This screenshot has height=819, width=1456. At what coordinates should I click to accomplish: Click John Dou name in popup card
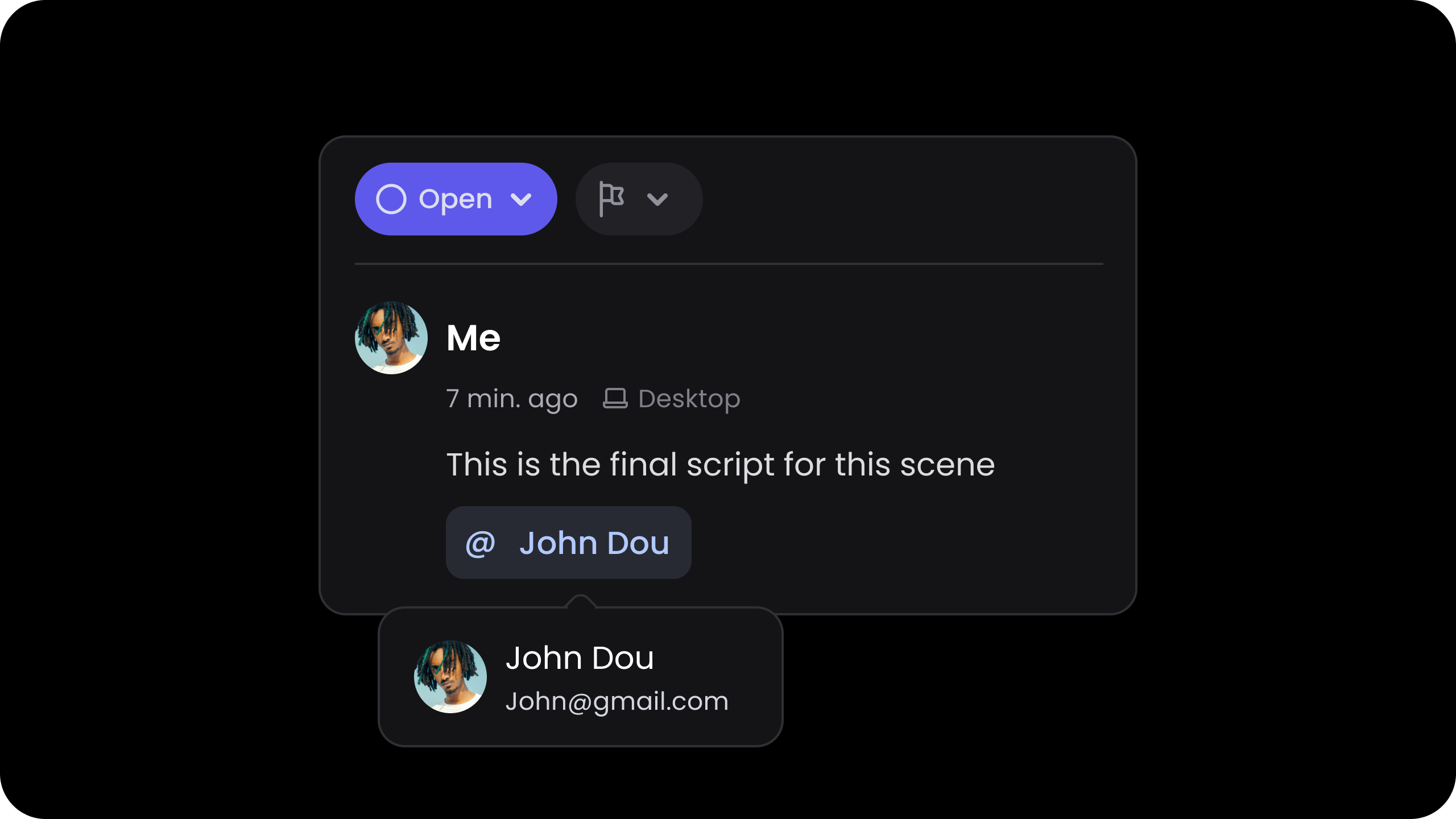point(580,658)
